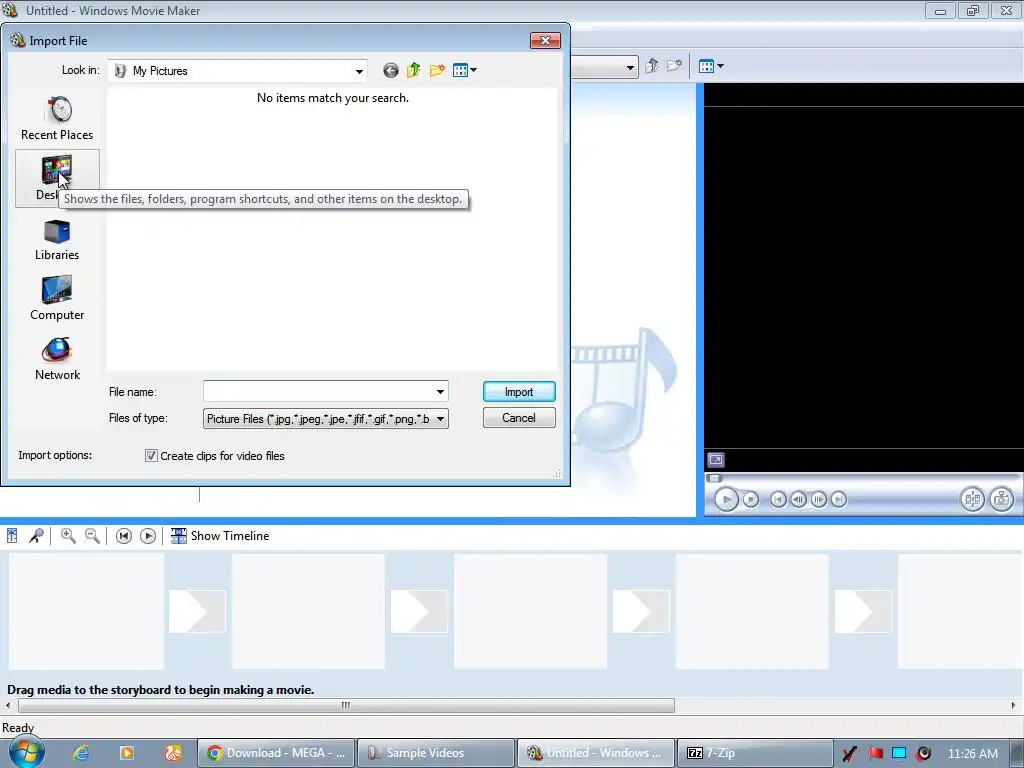
Task: Expand the Look in folder dropdown
Action: (359, 71)
